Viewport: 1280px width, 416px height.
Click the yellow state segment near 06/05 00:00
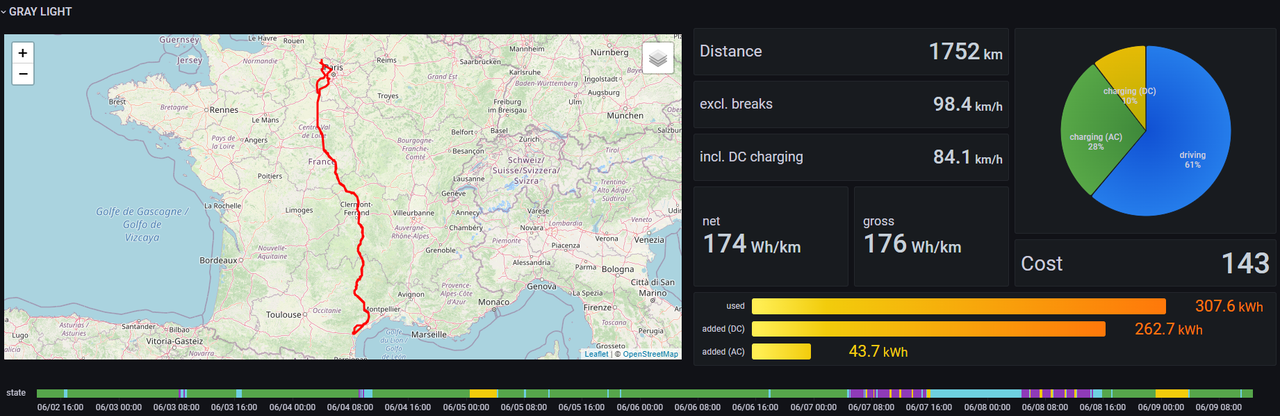click(483, 394)
